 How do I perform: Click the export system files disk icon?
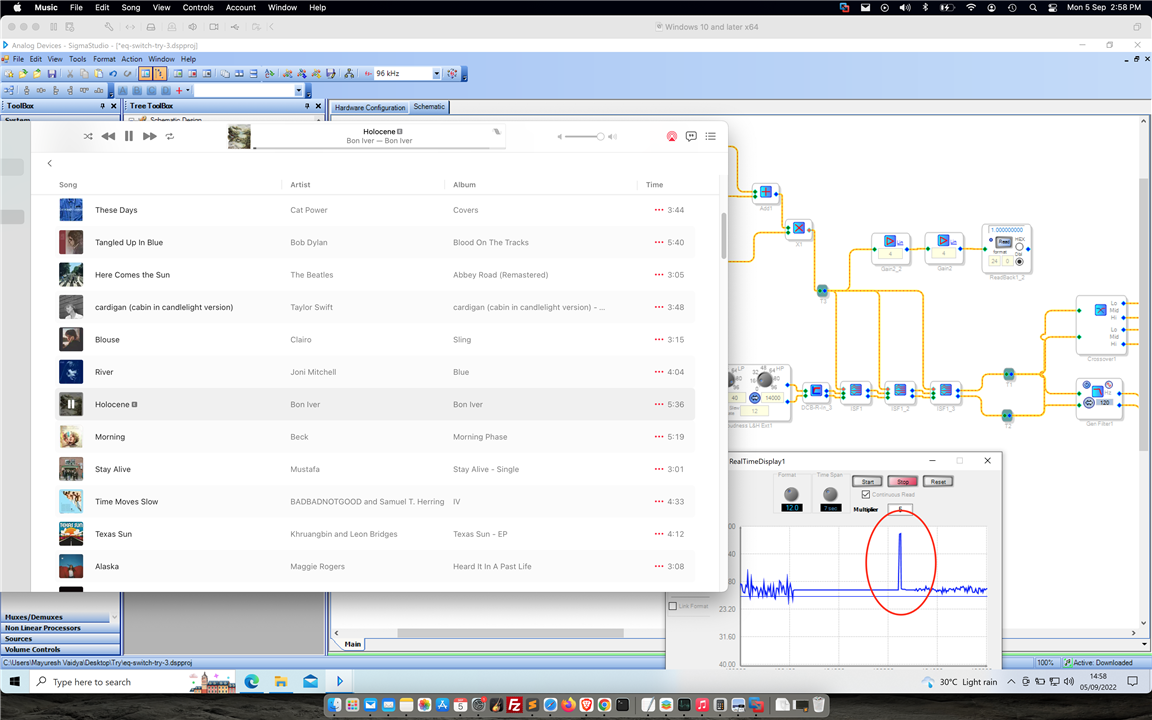(x=331, y=73)
